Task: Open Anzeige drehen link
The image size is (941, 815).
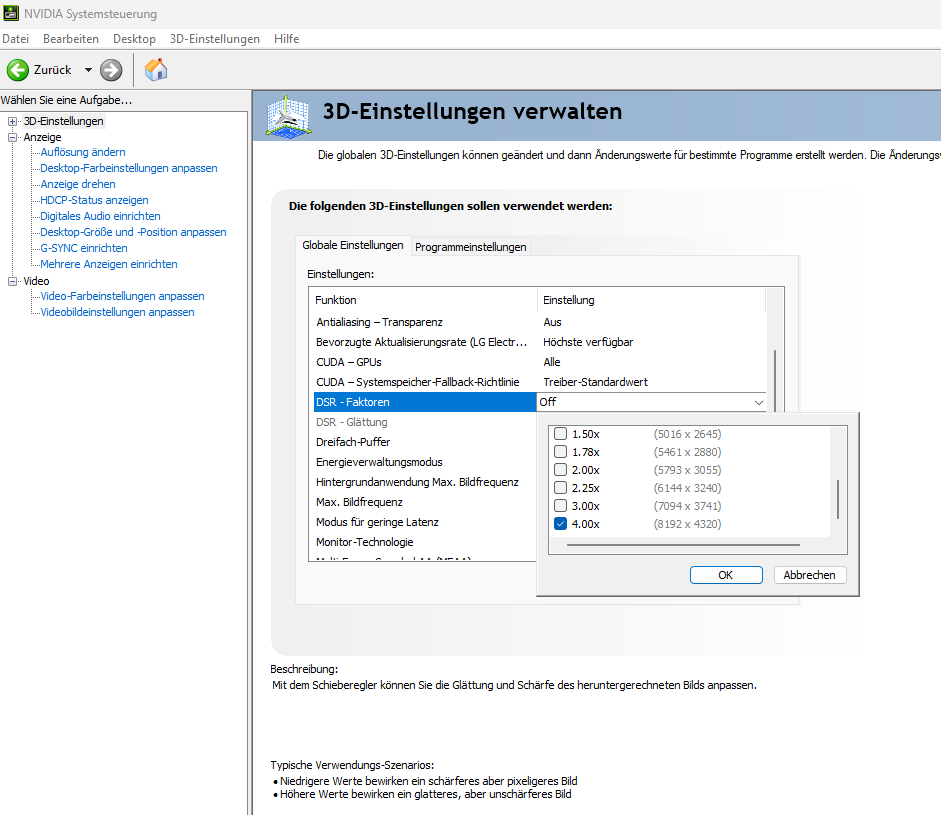Action: click(78, 184)
